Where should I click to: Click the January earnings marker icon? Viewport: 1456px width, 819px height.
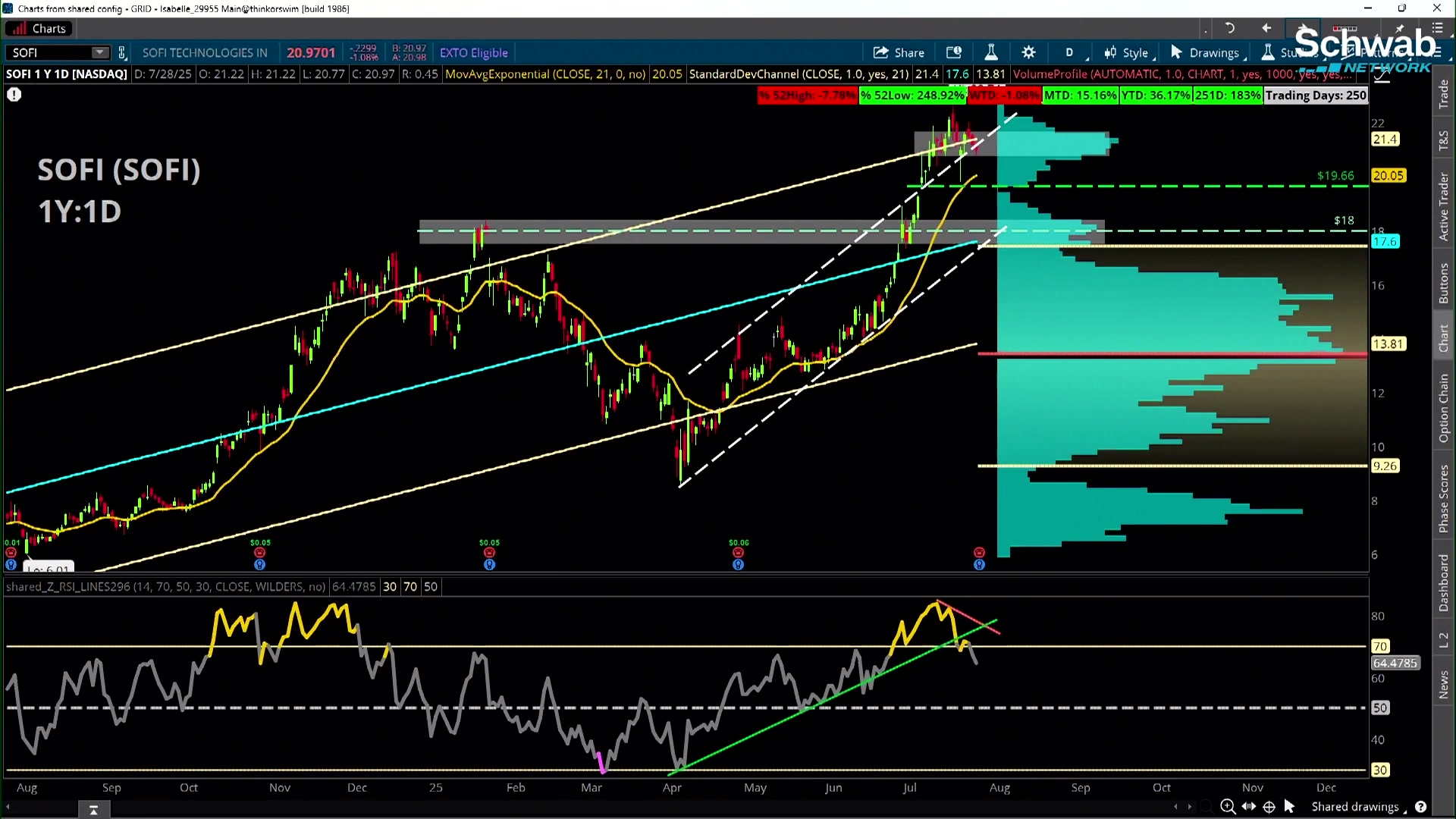point(489,552)
